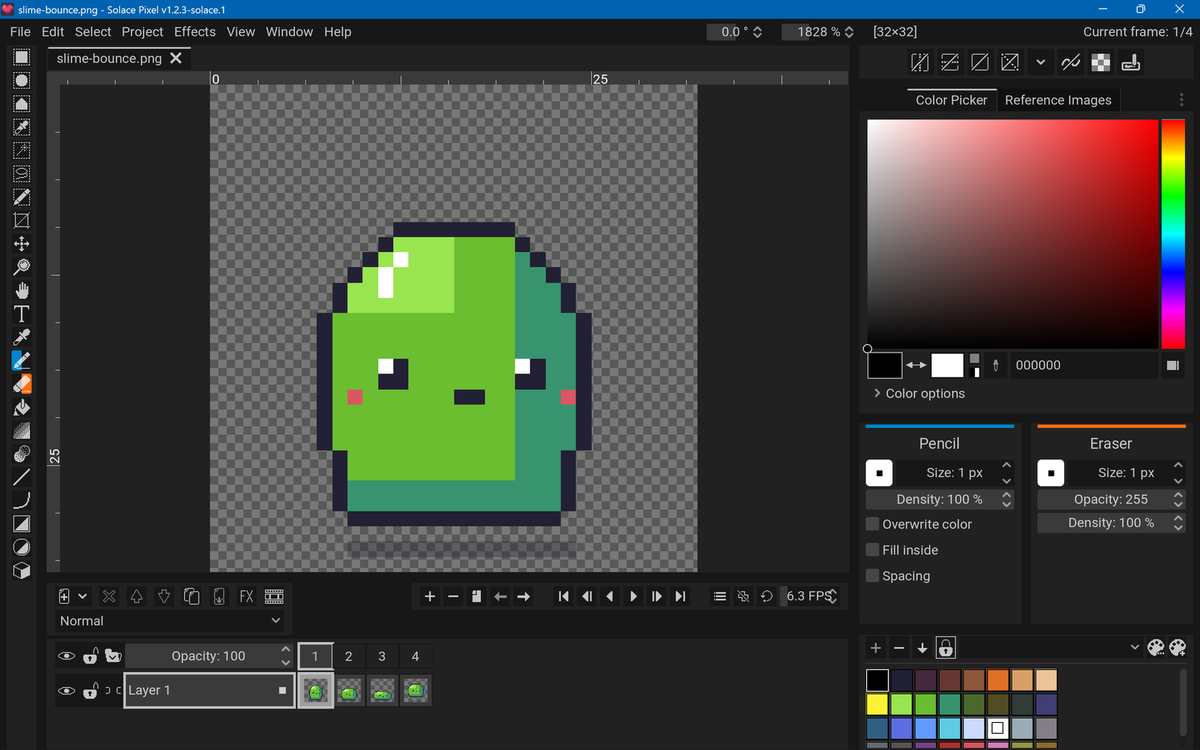Image resolution: width=1200 pixels, height=750 pixels.
Task: Open the File menu
Action: (20, 32)
